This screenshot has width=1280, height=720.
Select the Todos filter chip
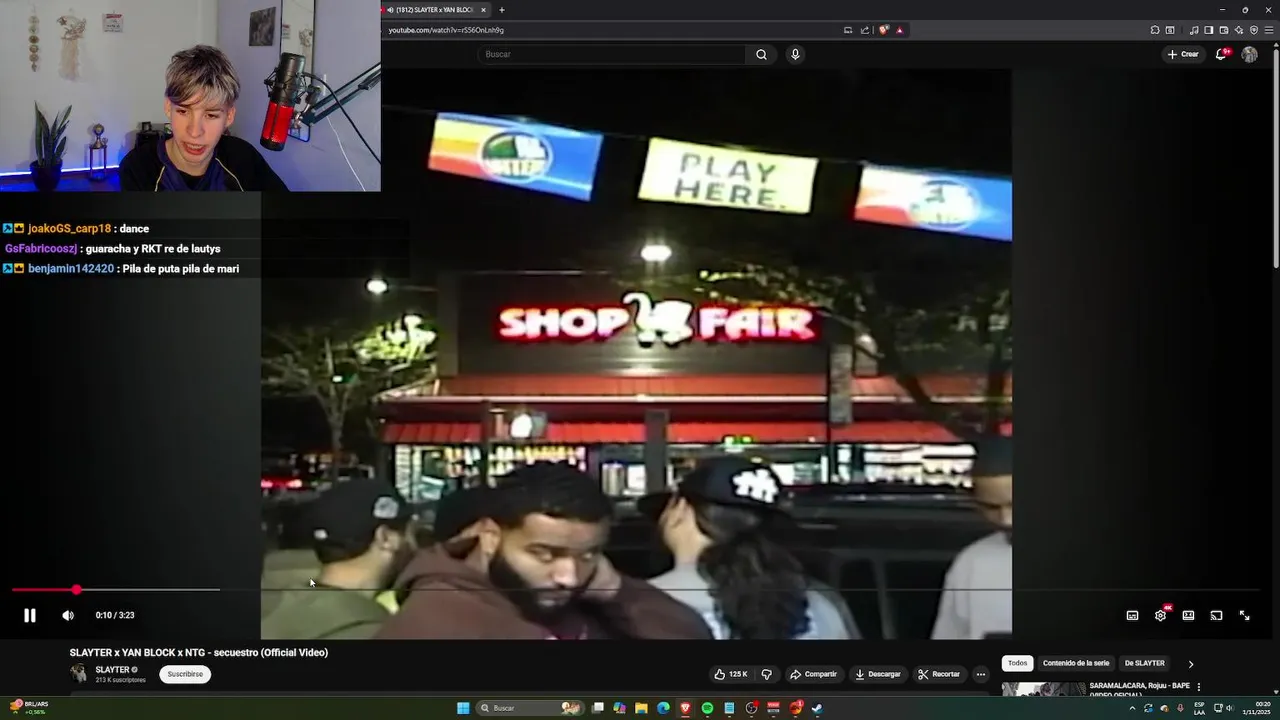(1017, 663)
